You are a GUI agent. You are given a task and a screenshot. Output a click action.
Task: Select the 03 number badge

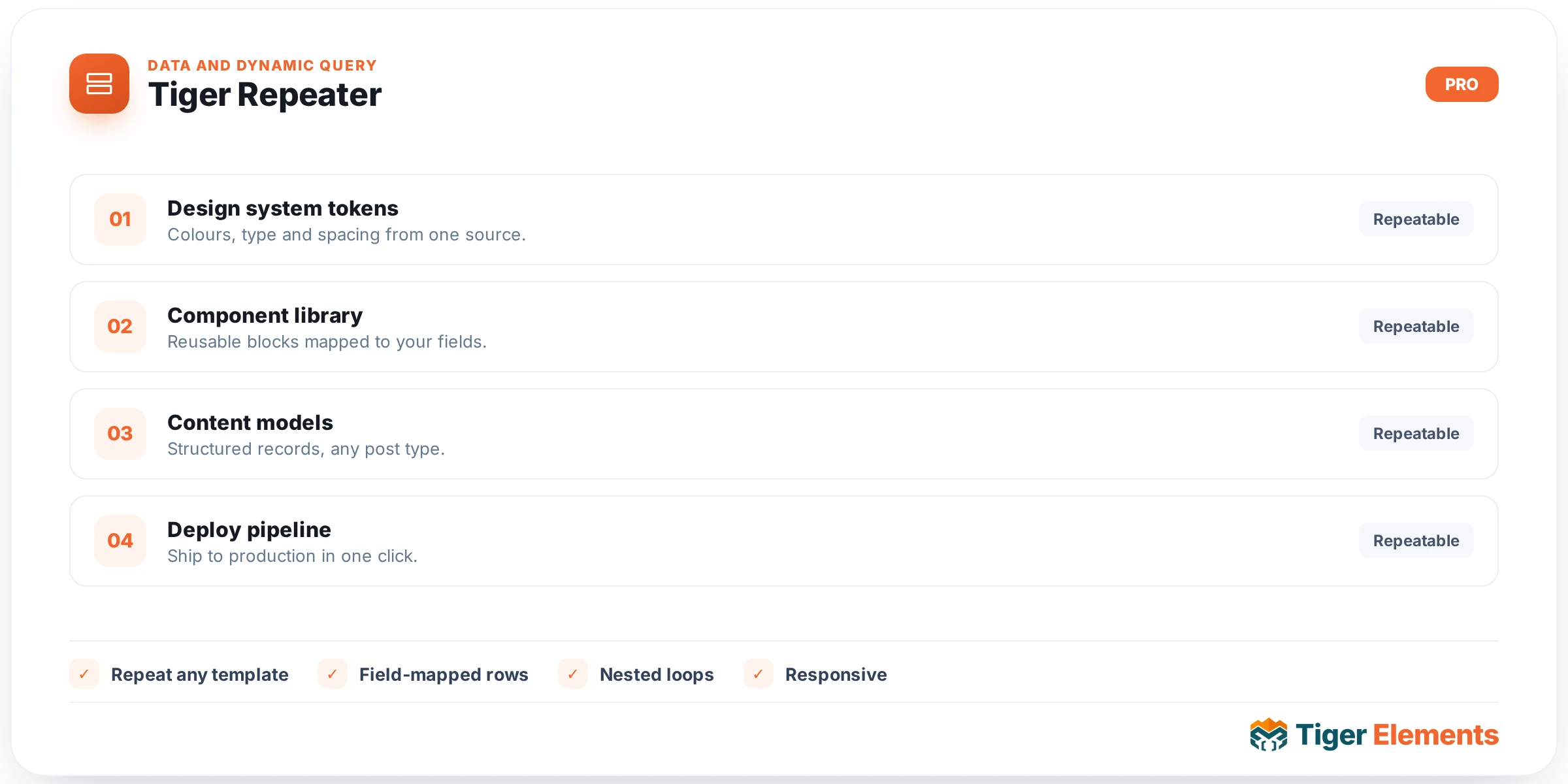point(120,434)
